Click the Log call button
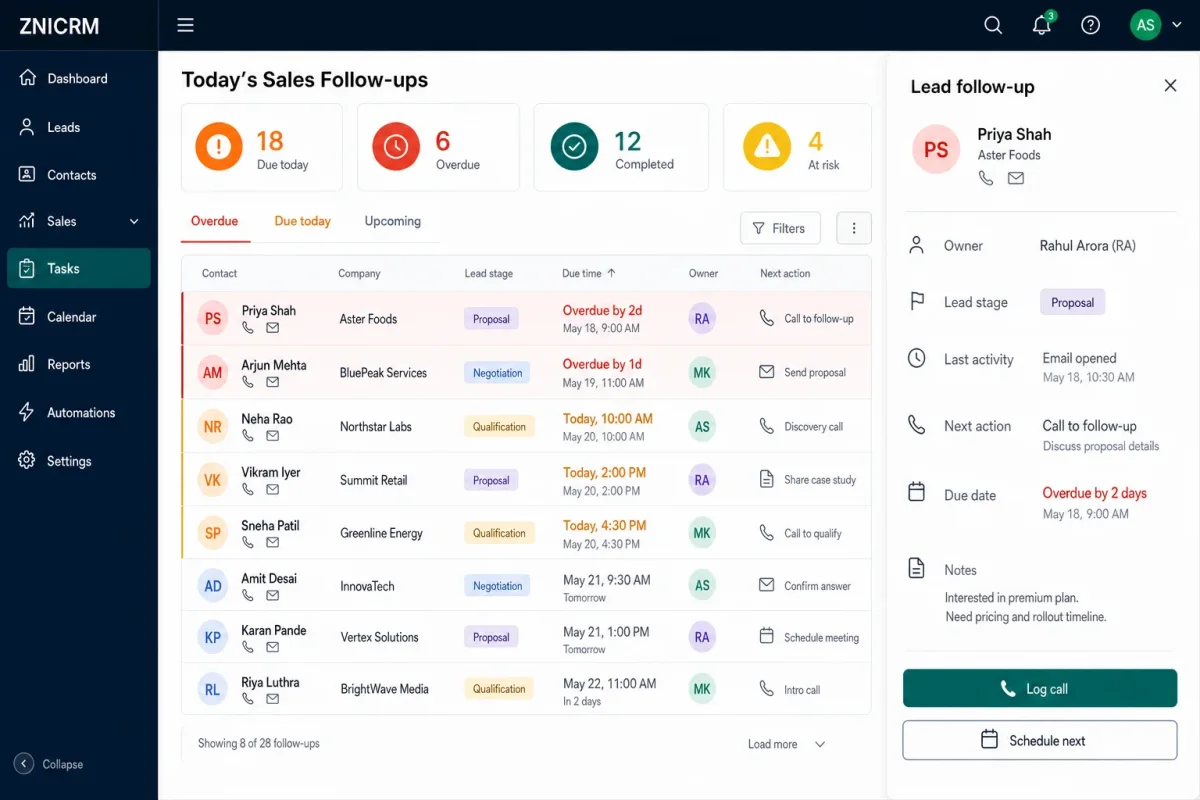1200x800 pixels. [1040, 688]
